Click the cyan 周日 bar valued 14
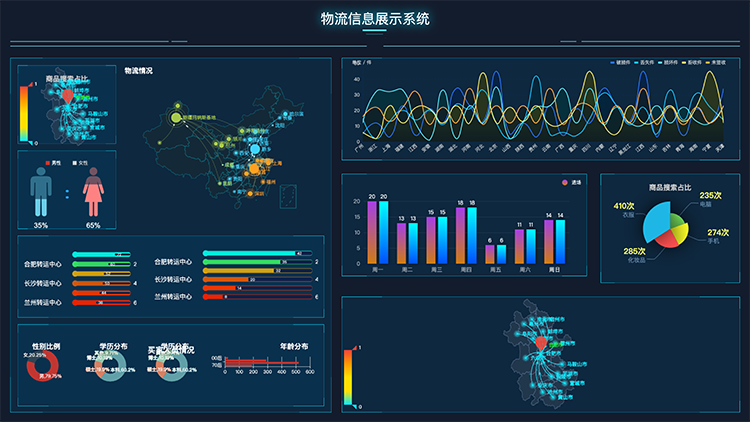Viewport: 750px width, 422px height. tap(561, 242)
